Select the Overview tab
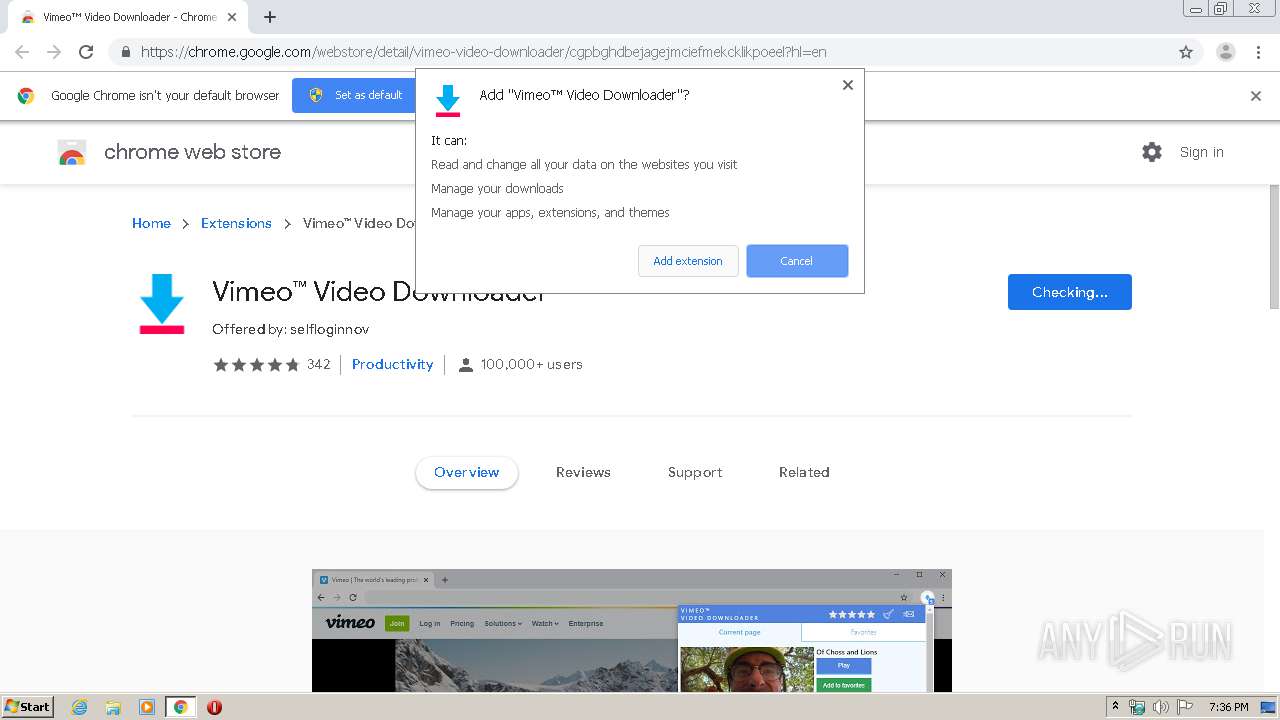 467,472
